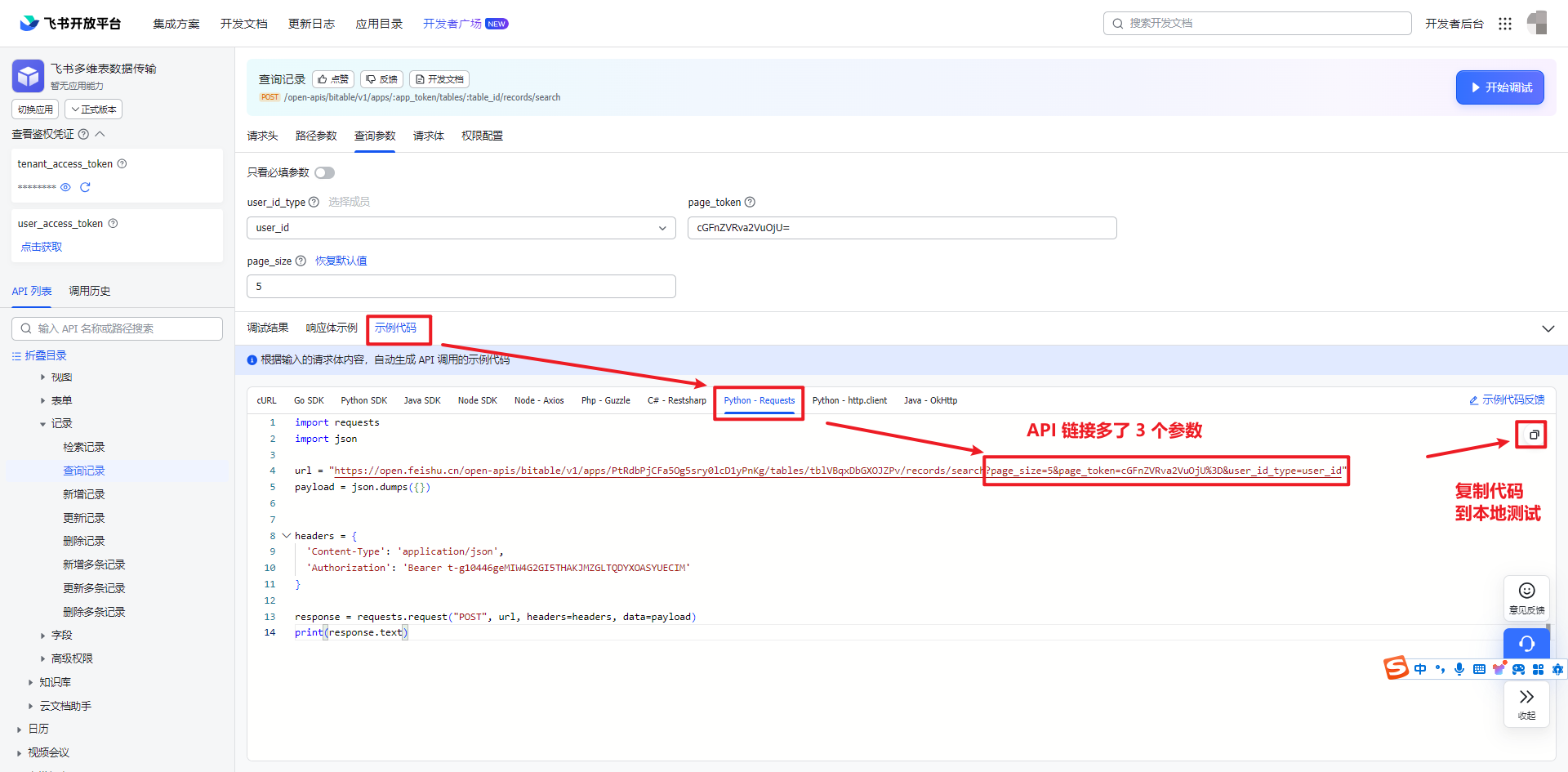
Task: Click the Sogou voice input microphone
Action: pyautogui.click(x=1459, y=669)
